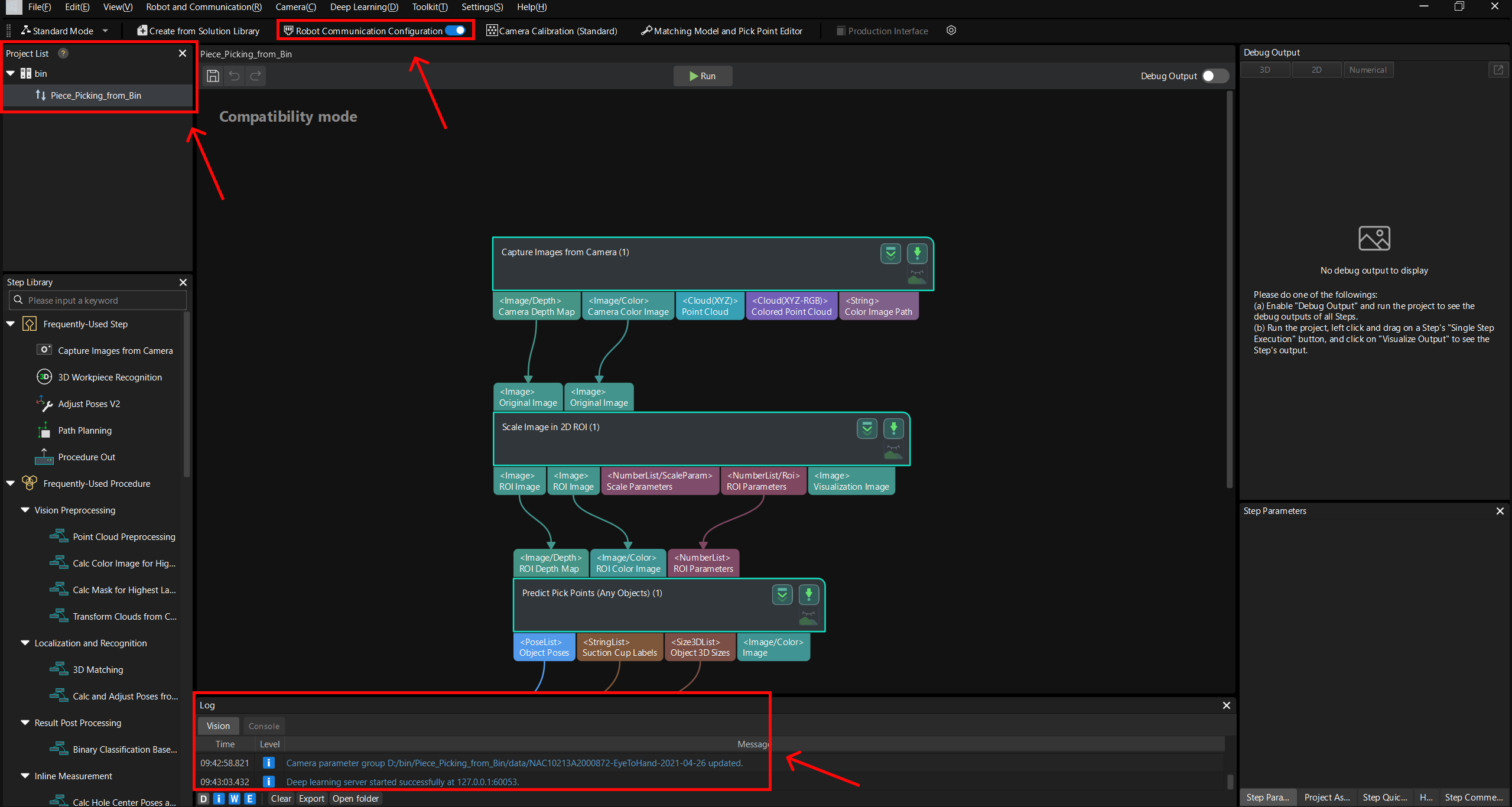Collapse the Frequently-Used Procedure group
This screenshot has width=1512, height=807.
coord(11,483)
